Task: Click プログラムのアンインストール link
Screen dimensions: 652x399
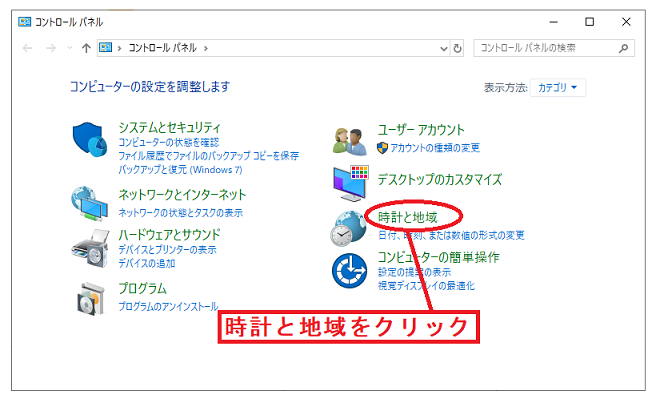Action: coord(168,306)
